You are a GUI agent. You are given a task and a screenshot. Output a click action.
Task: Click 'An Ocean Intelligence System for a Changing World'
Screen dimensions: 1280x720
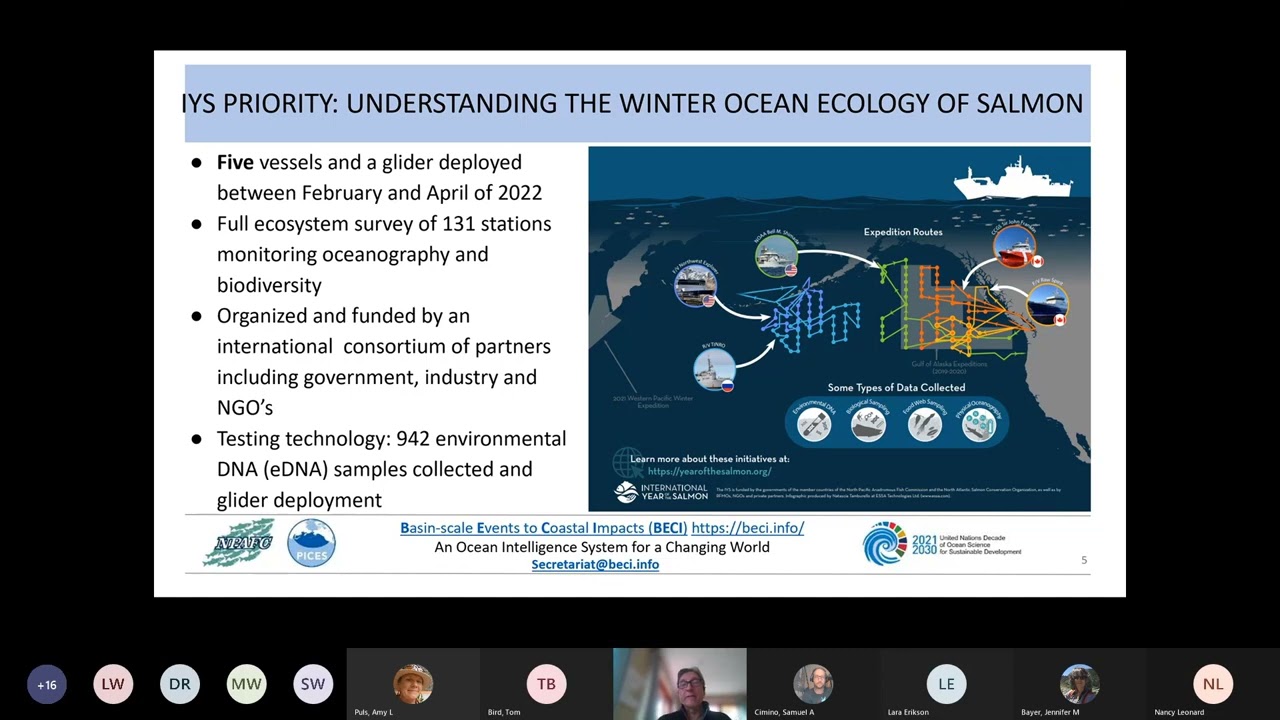(602, 547)
